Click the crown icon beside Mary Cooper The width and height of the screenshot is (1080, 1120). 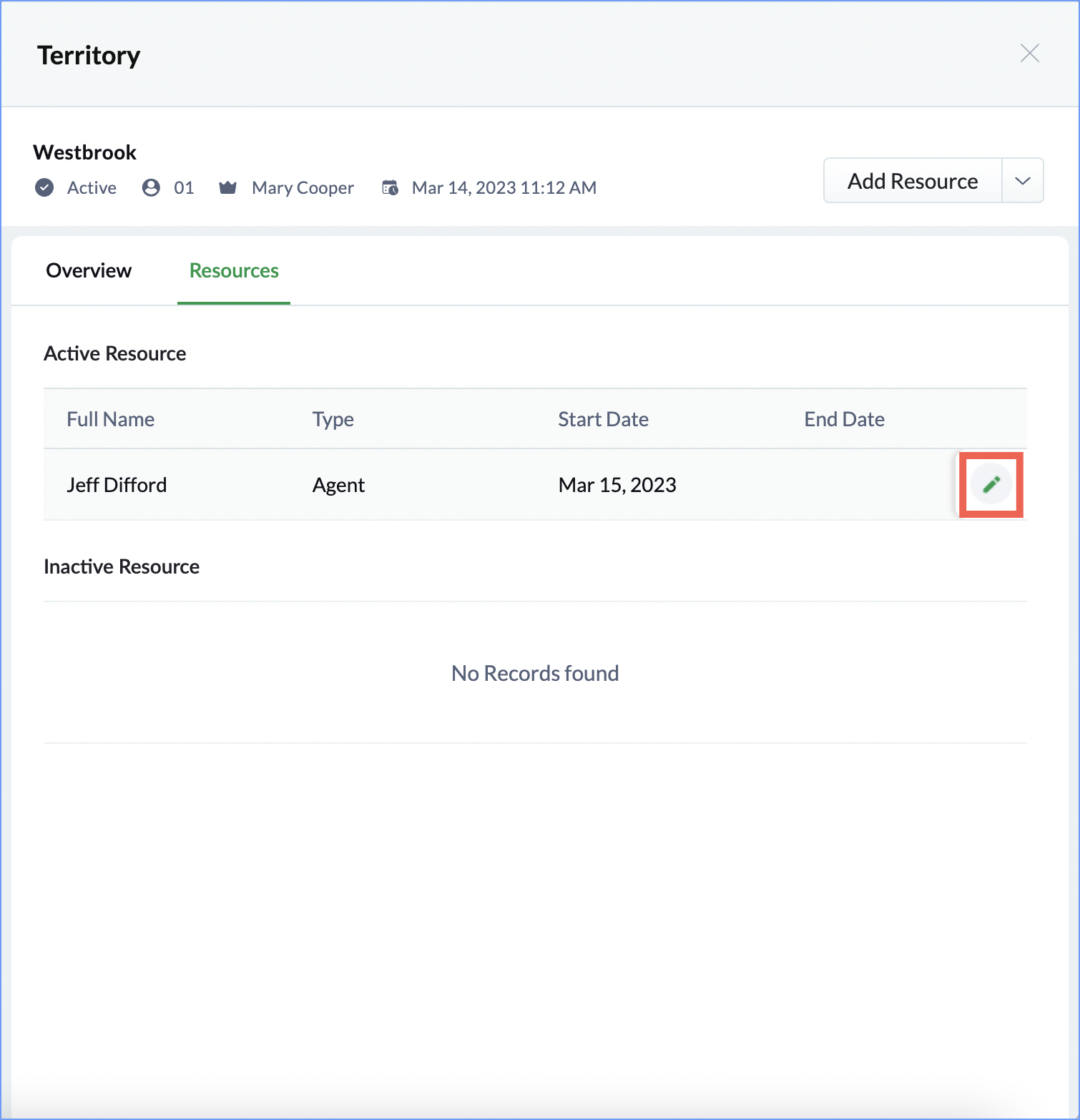[x=227, y=187]
